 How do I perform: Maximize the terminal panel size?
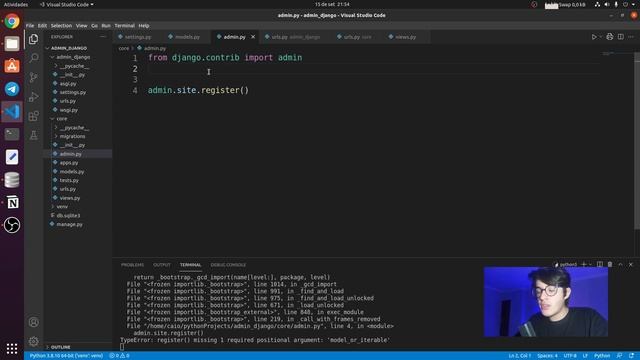[620, 264]
